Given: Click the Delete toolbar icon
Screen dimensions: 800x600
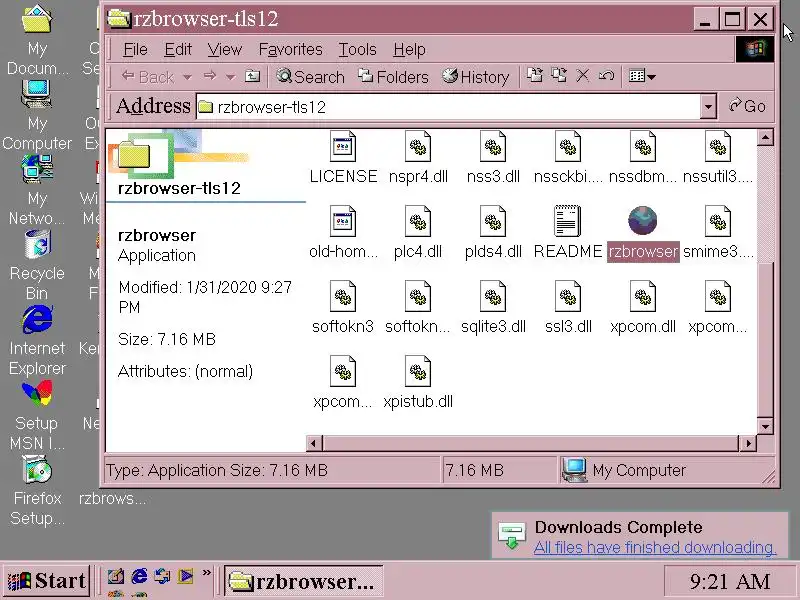Looking at the screenshot, I should coord(582,76).
